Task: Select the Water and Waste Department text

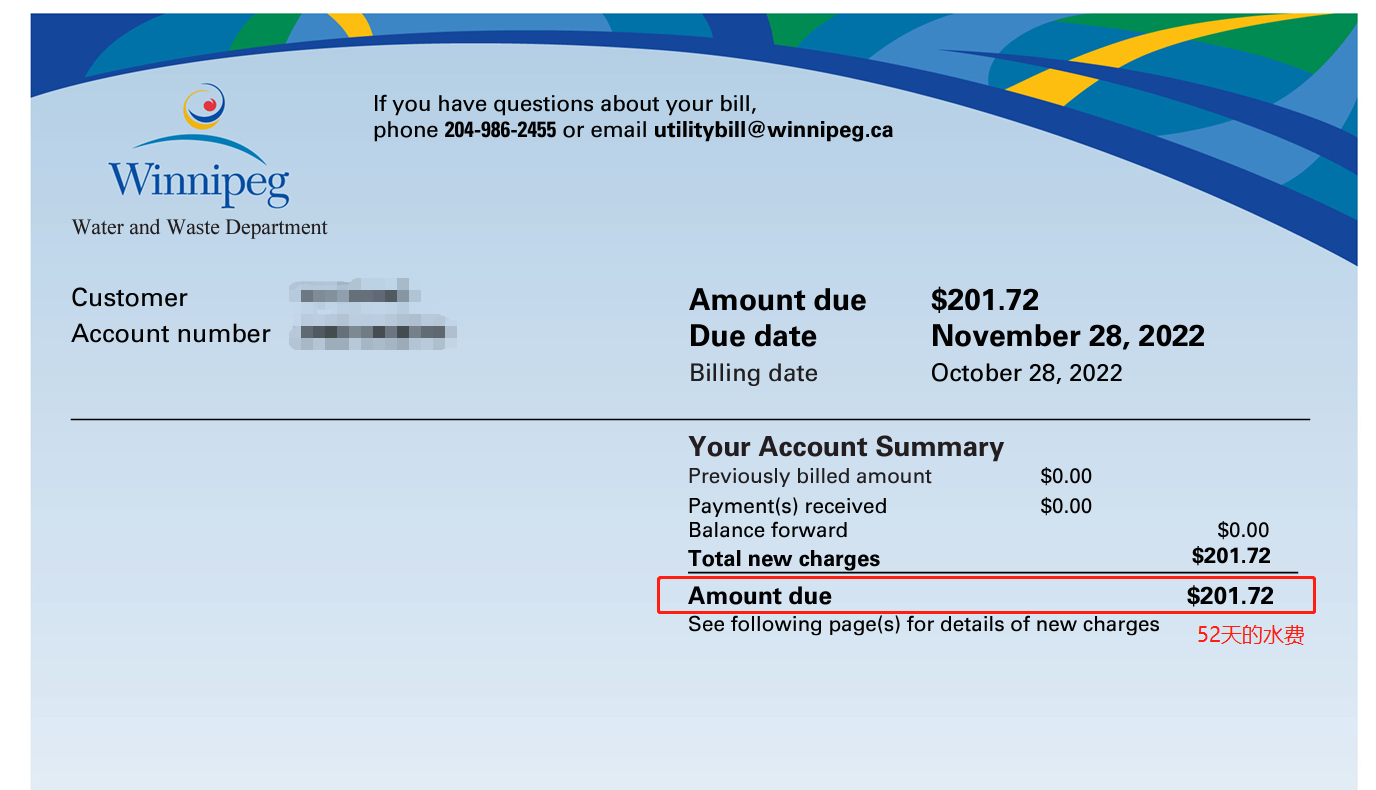Action: click(x=199, y=228)
